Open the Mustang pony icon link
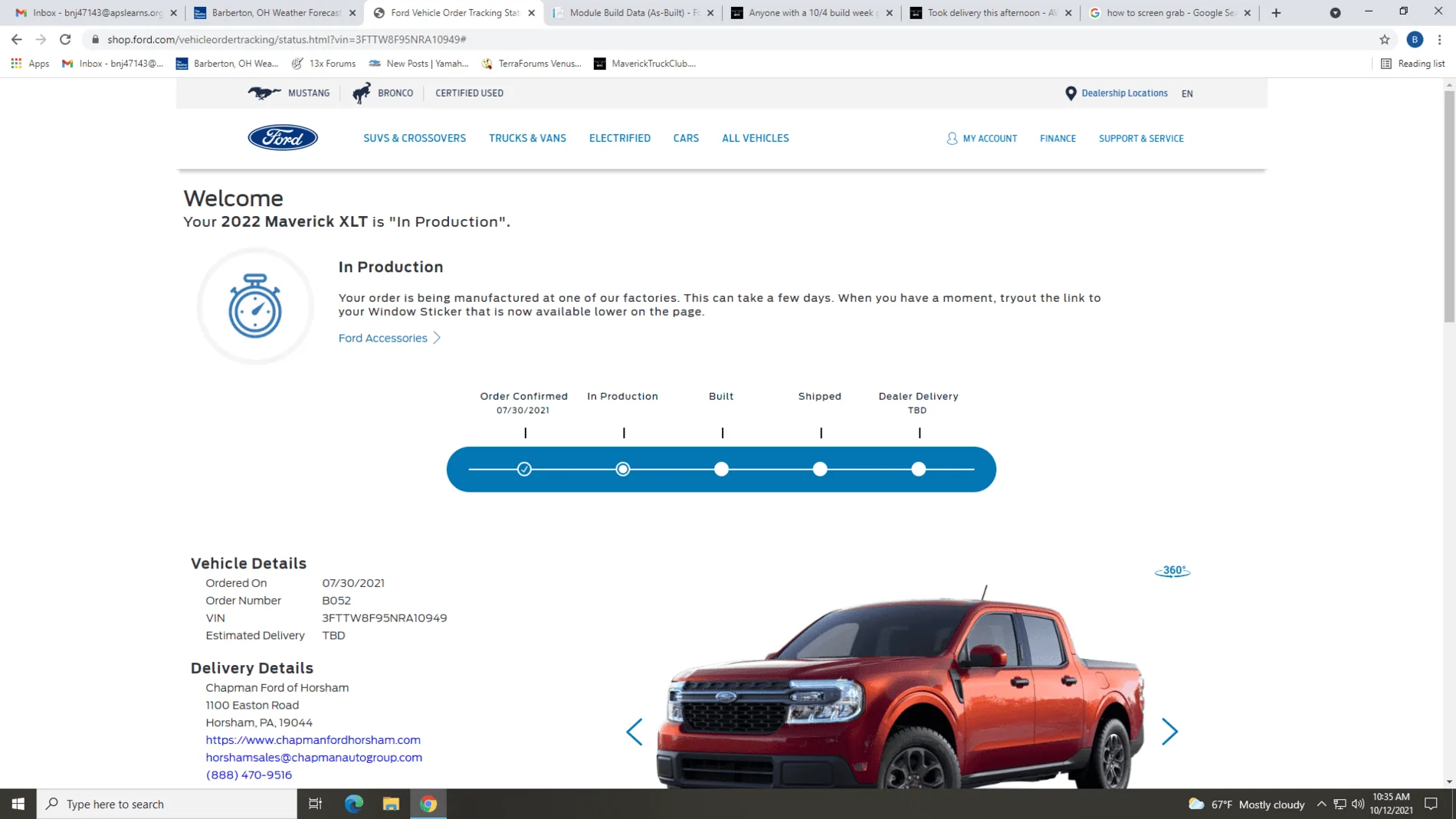Viewport: 1456px width, 819px height. (264, 93)
